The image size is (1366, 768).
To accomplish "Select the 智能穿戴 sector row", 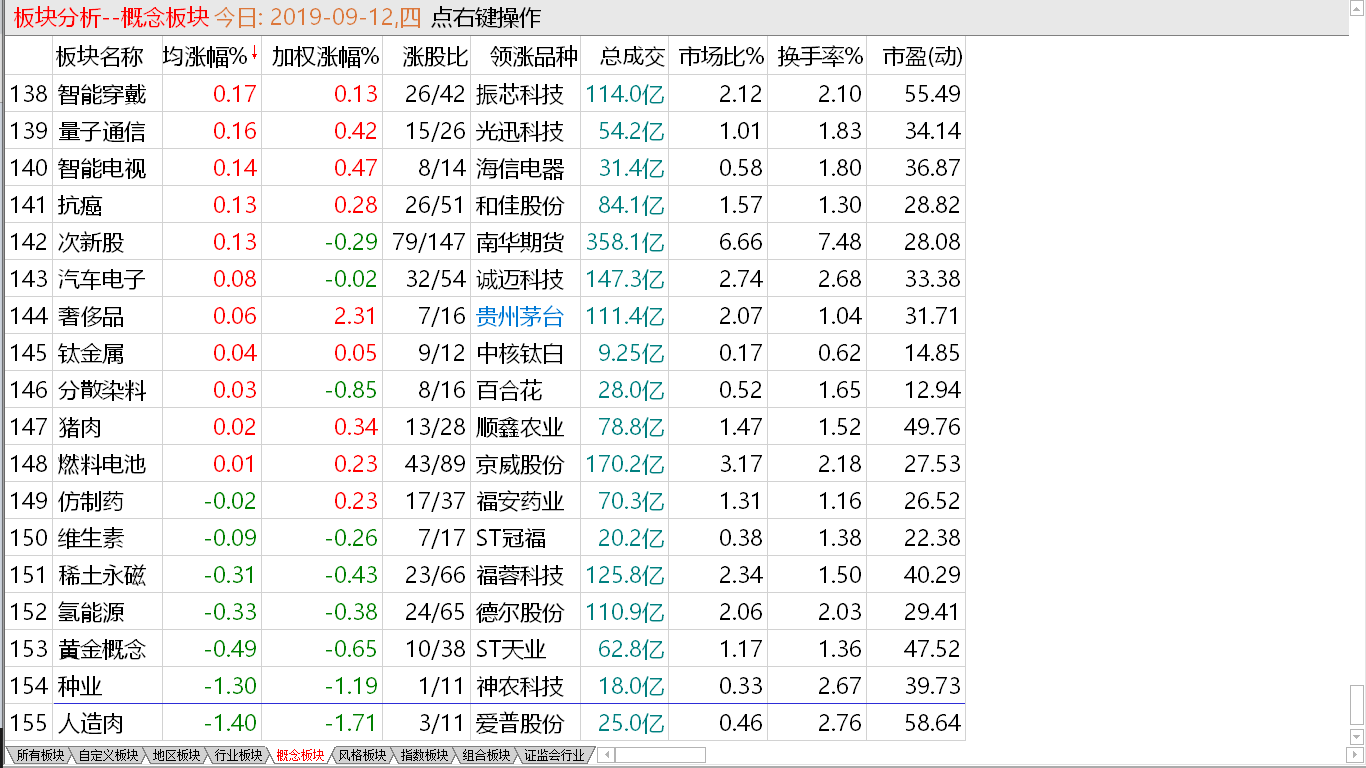I will click(485, 94).
